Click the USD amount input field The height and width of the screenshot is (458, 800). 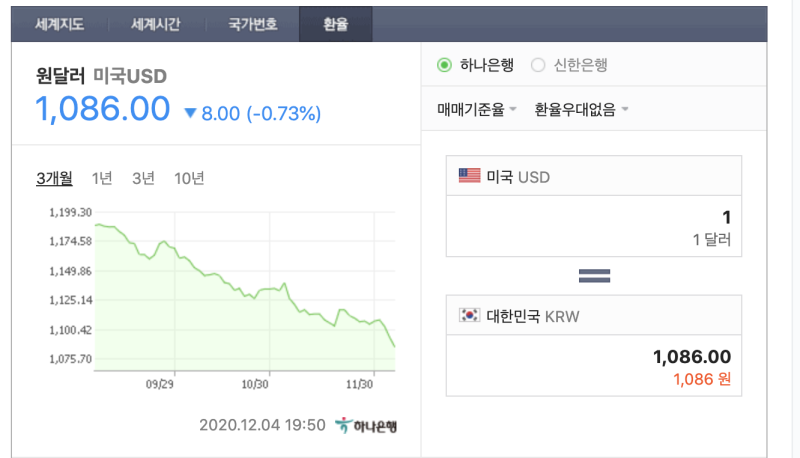point(594,226)
